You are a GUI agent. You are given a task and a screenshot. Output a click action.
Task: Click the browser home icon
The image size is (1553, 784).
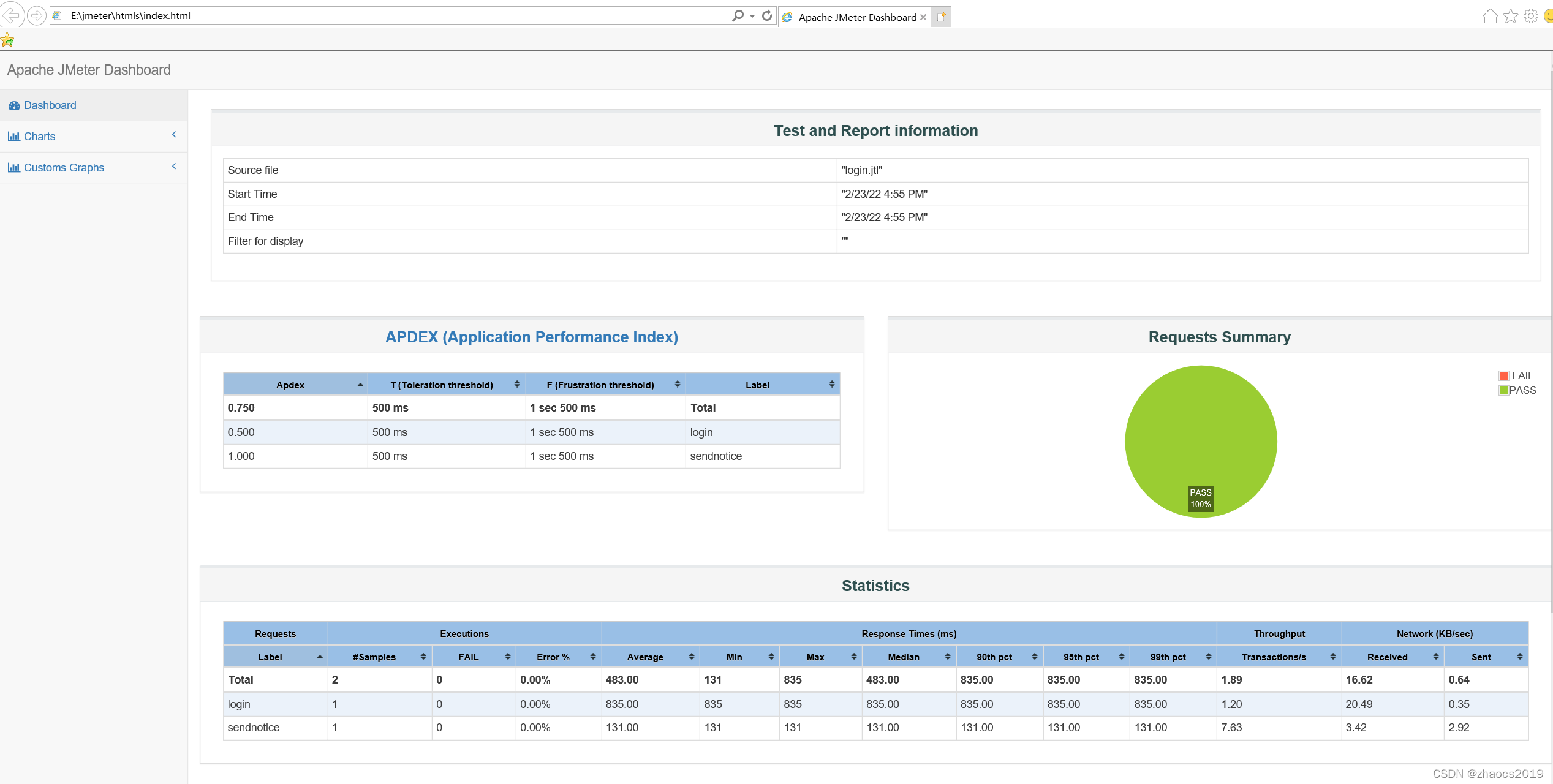click(1491, 17)
